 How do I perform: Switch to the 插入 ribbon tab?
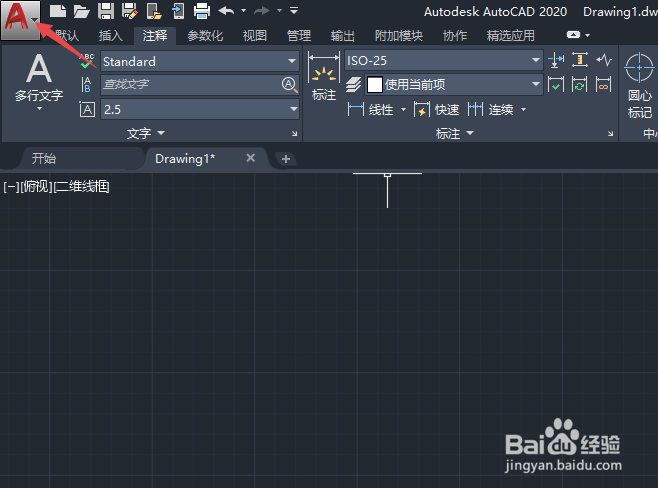[x=111, y=36]
